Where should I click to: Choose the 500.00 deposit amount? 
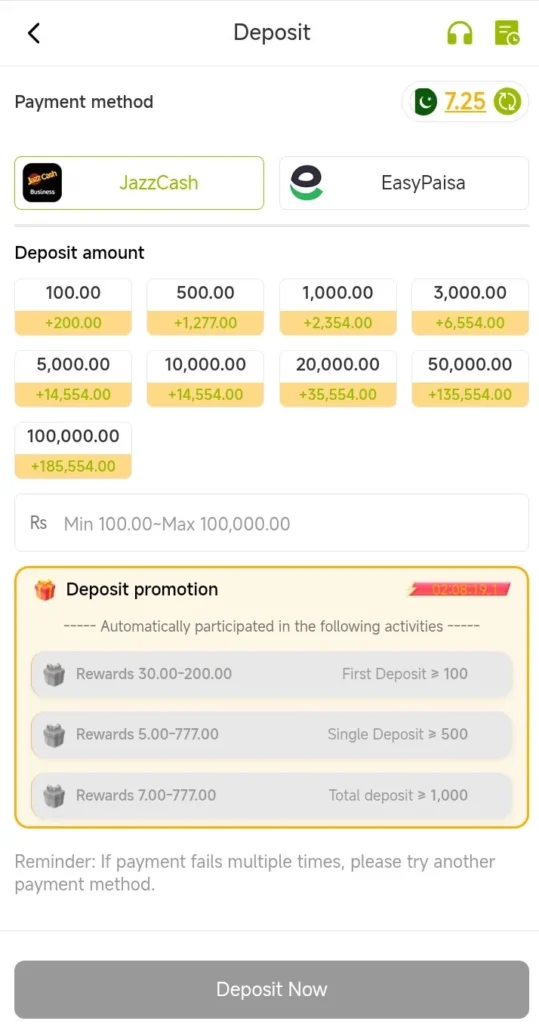pos(205,307)
